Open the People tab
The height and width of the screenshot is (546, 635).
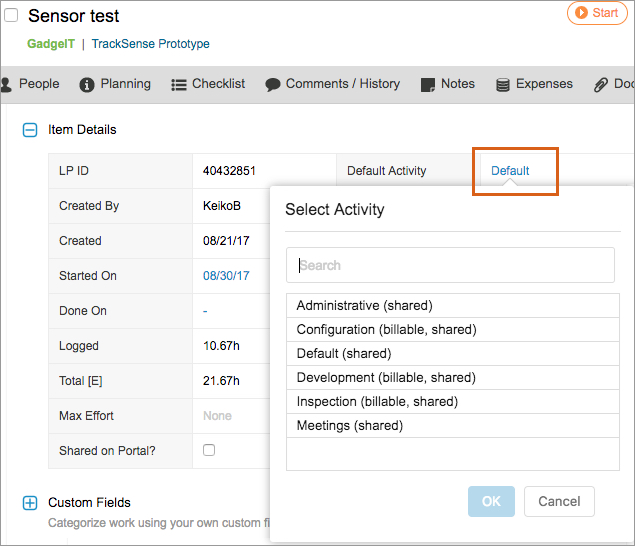(32, 84)
